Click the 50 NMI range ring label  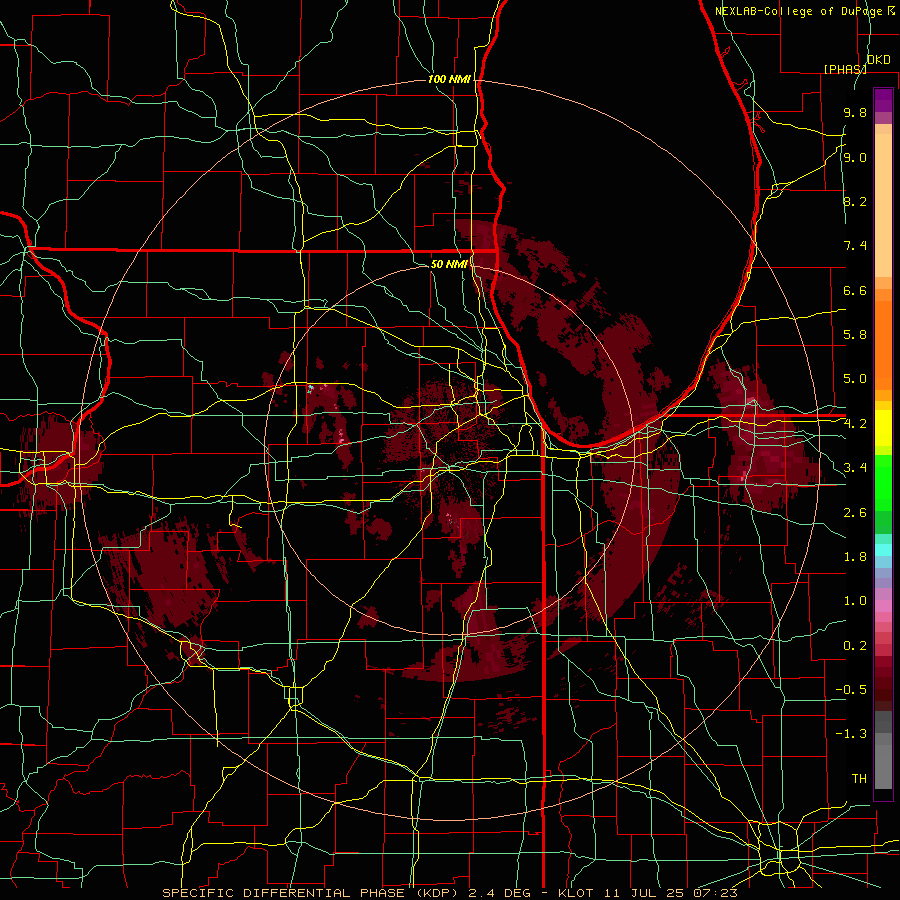coord(449,265)
